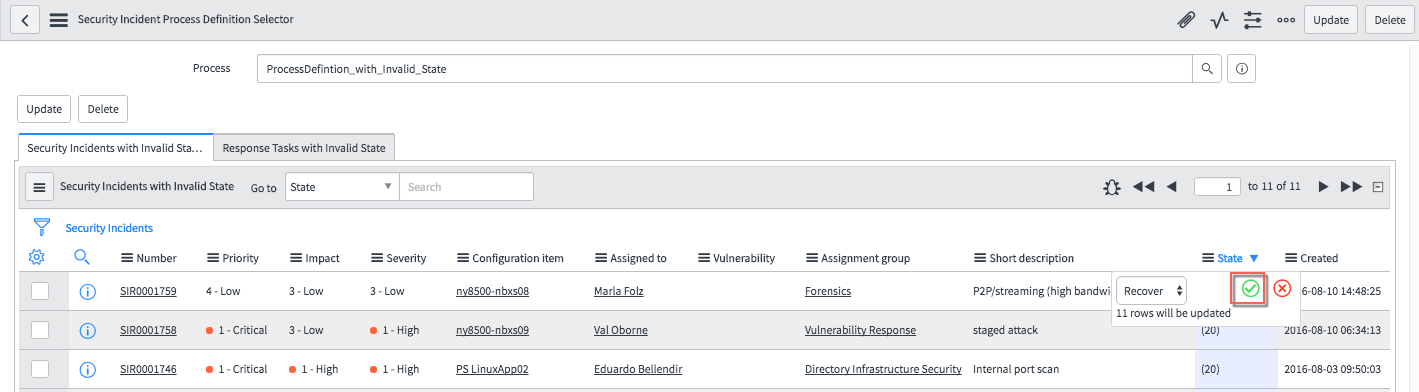Screen dimensions: 1419x392
Task: Open Priority column menu
Action: (213, 258)
